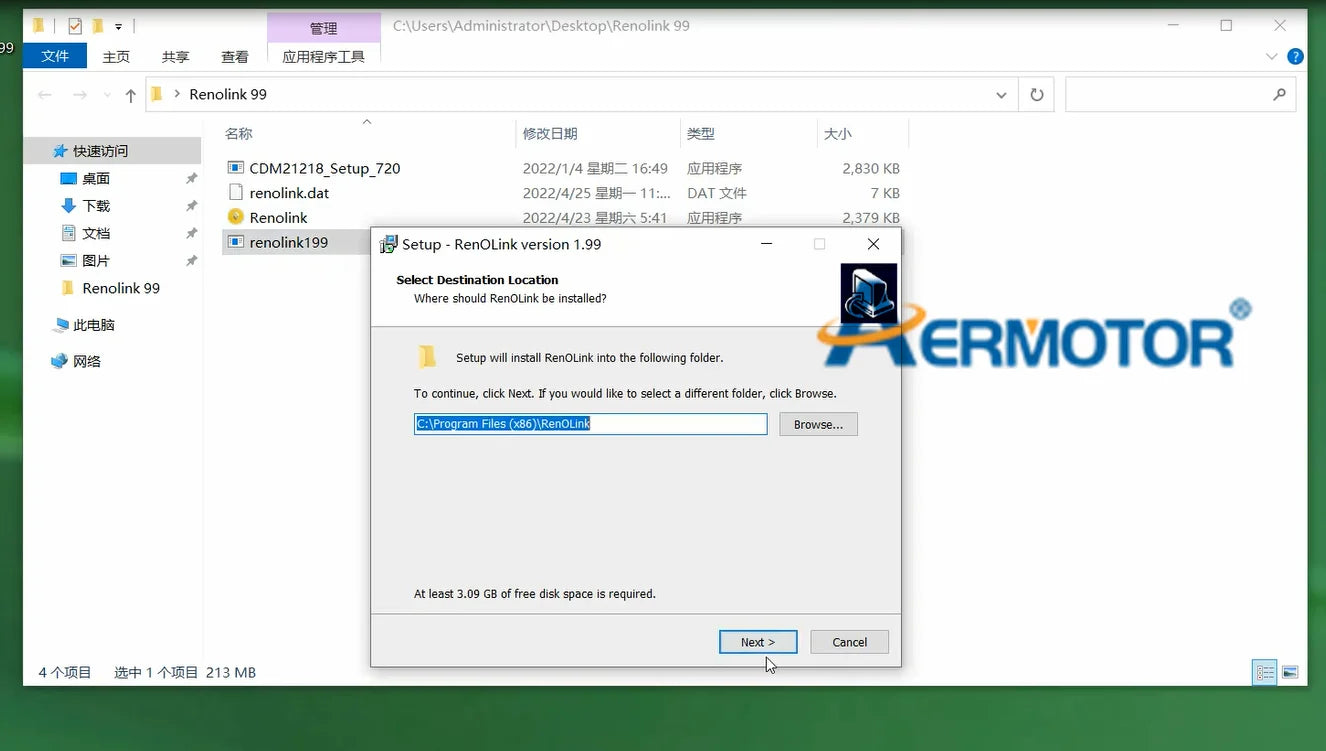Click the Properties icon in quick access toolbar
This screenshot has height=751, width=1326.
tap(75, 26)
